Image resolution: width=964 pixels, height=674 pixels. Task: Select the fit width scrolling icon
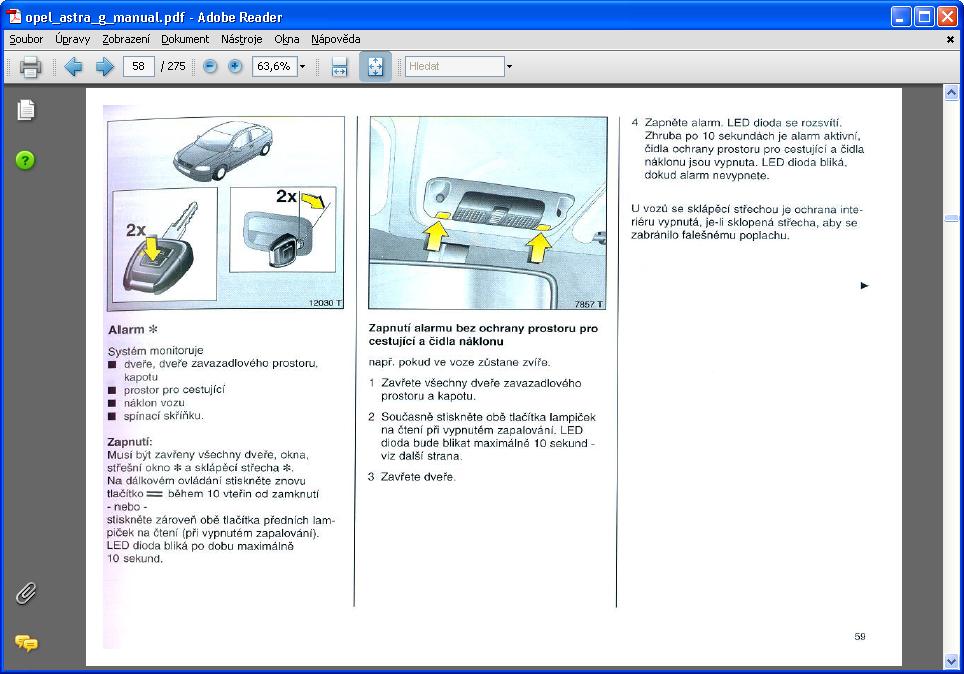tap(339, 67)
